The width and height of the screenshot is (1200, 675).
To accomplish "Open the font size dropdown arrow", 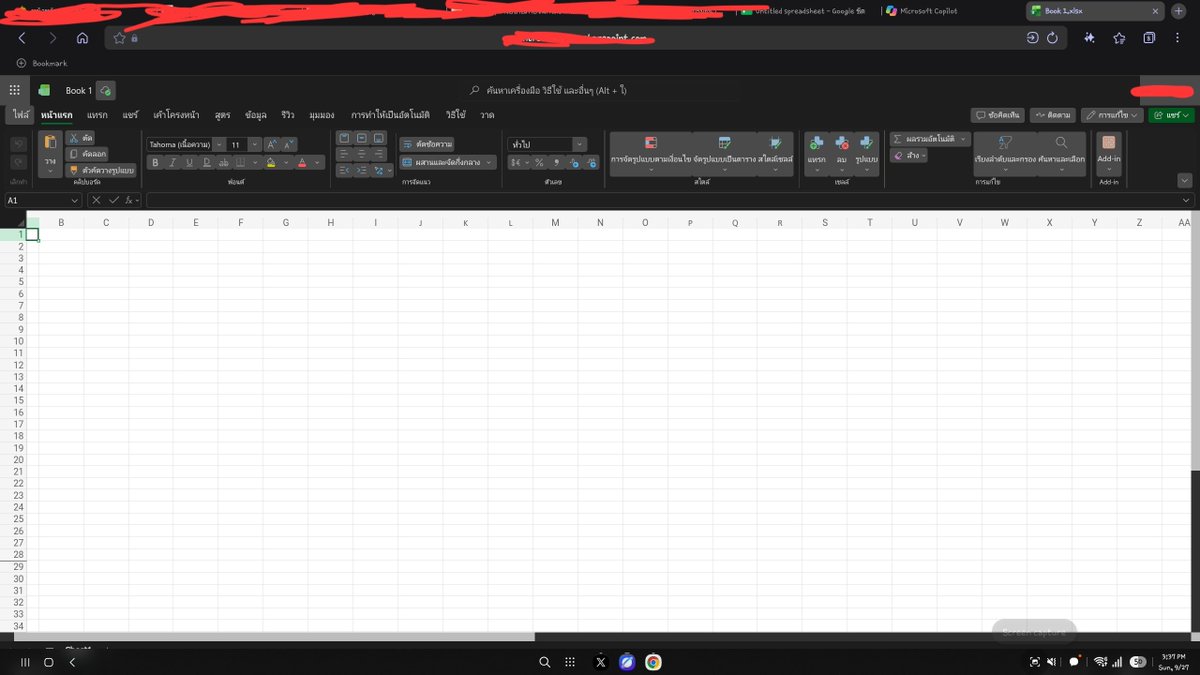I will click(x=254, y=144).
